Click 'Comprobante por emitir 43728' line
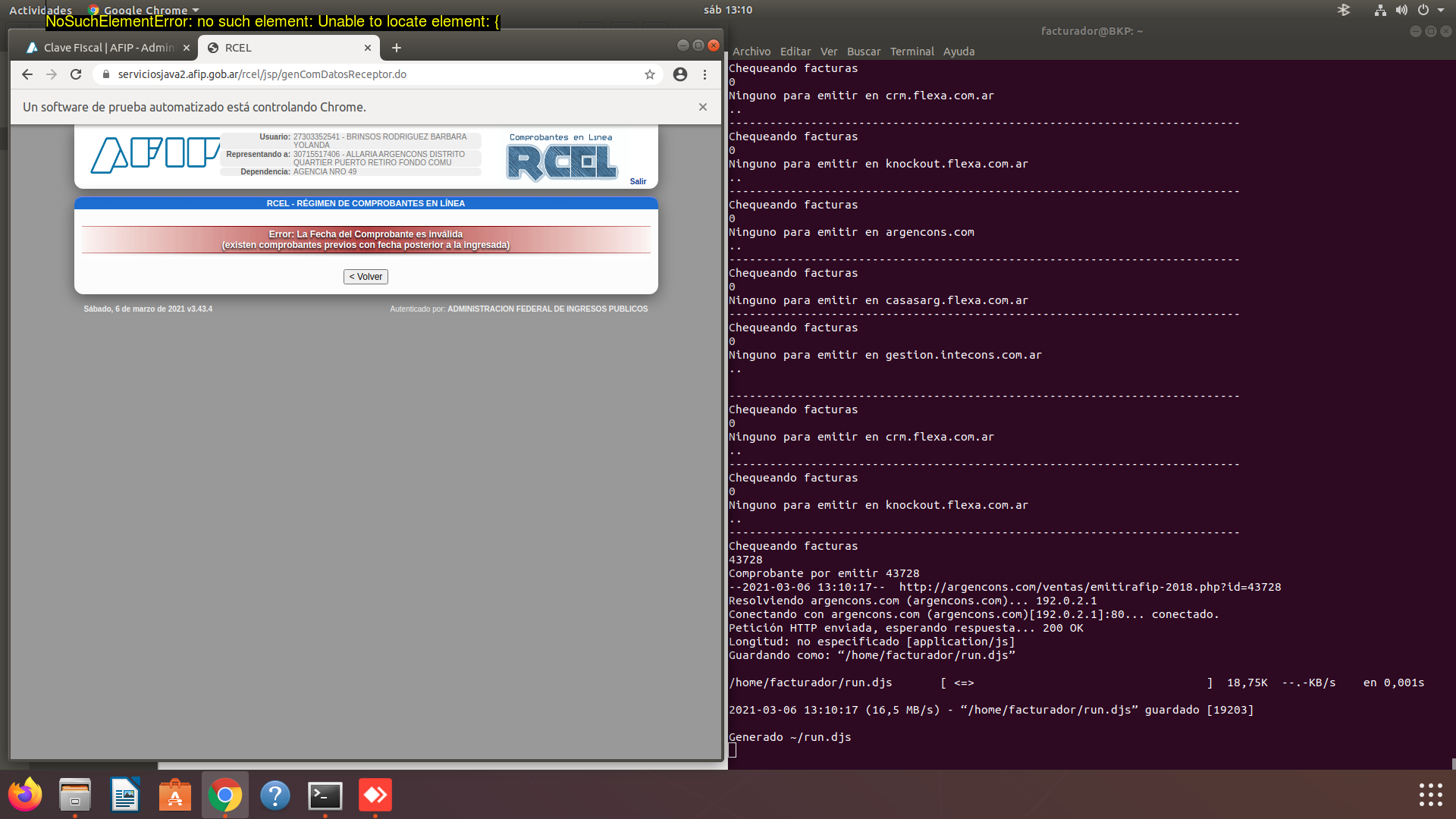This screenshot has height=819, width=1456. [824, 573]
